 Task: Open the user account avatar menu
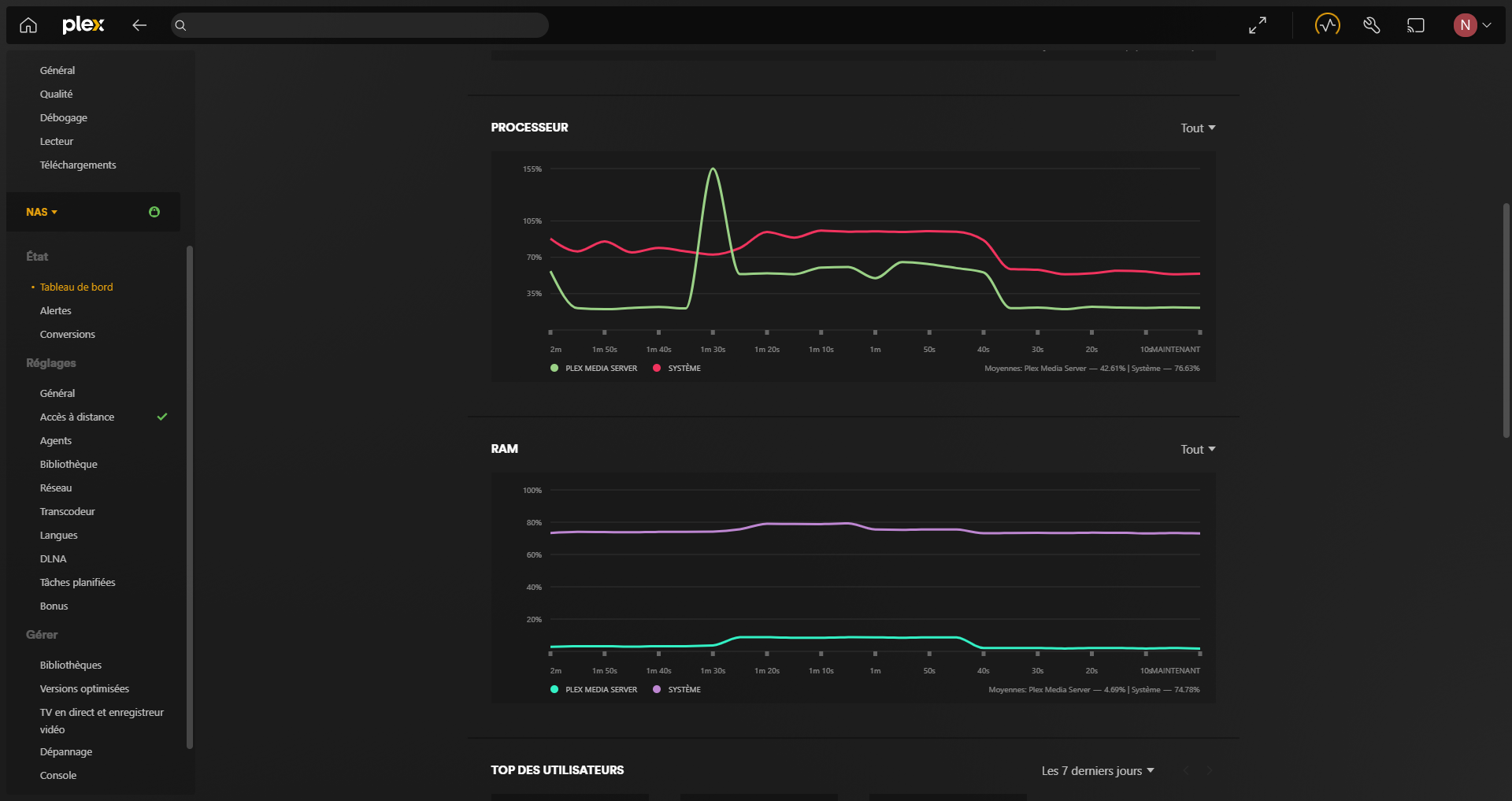1472,25
